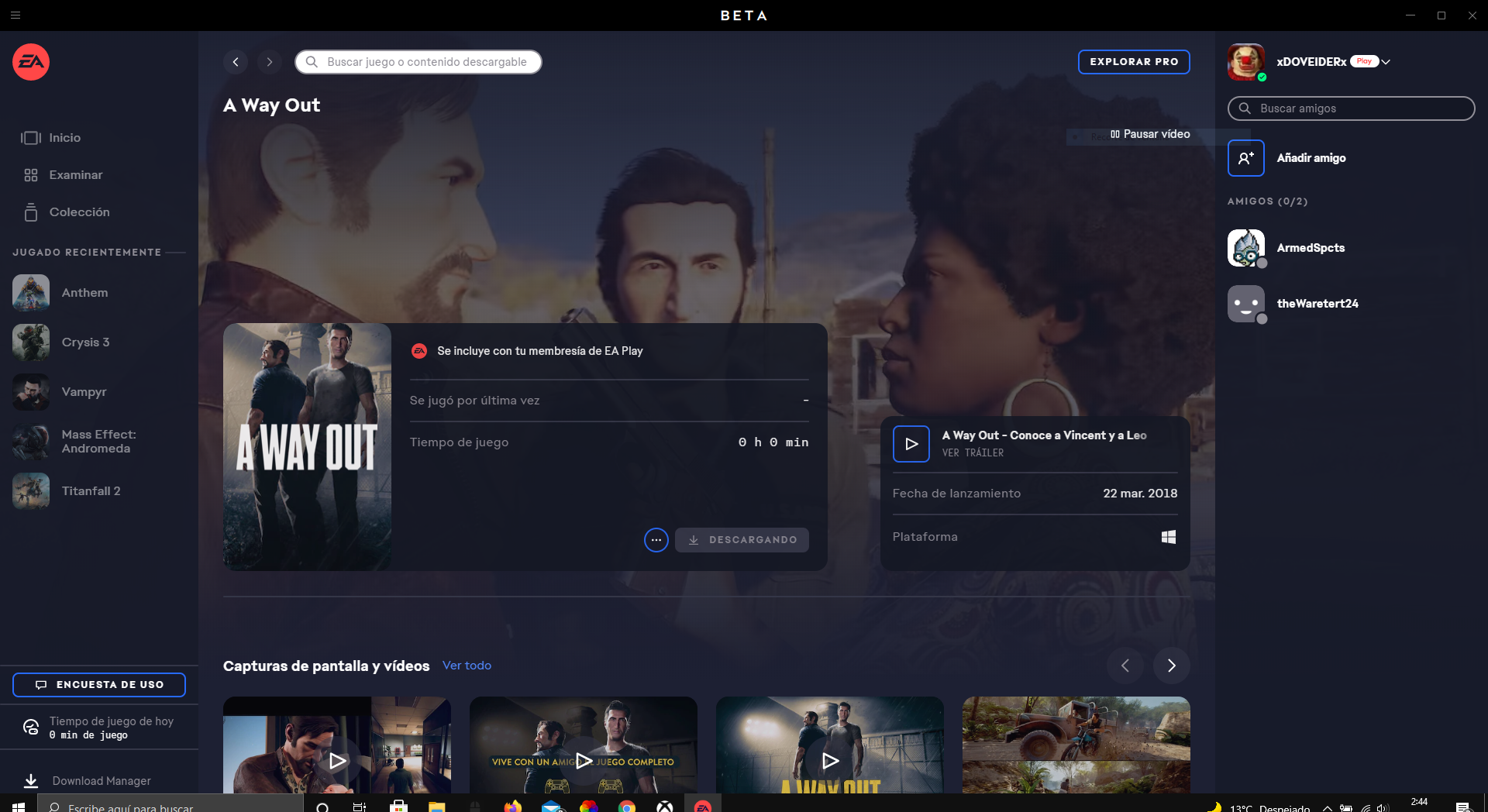Go back with the left arrow button
Viewport: 1488px width, 812px height.
click(x=236, y=62)
